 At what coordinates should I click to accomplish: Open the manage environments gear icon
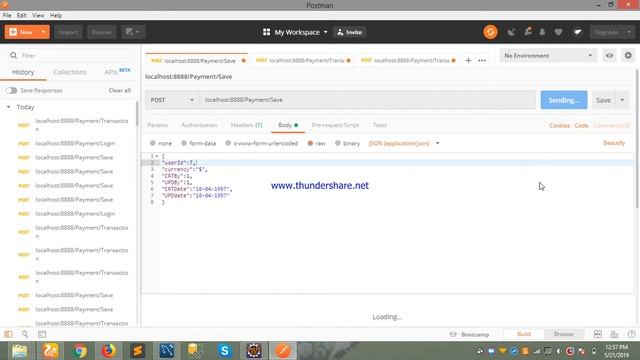point(628,55)
